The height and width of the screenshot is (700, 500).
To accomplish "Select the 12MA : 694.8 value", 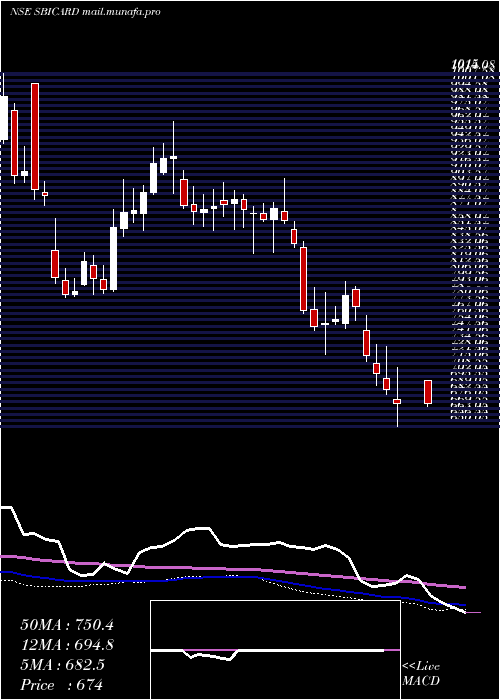I will point(67,645).
